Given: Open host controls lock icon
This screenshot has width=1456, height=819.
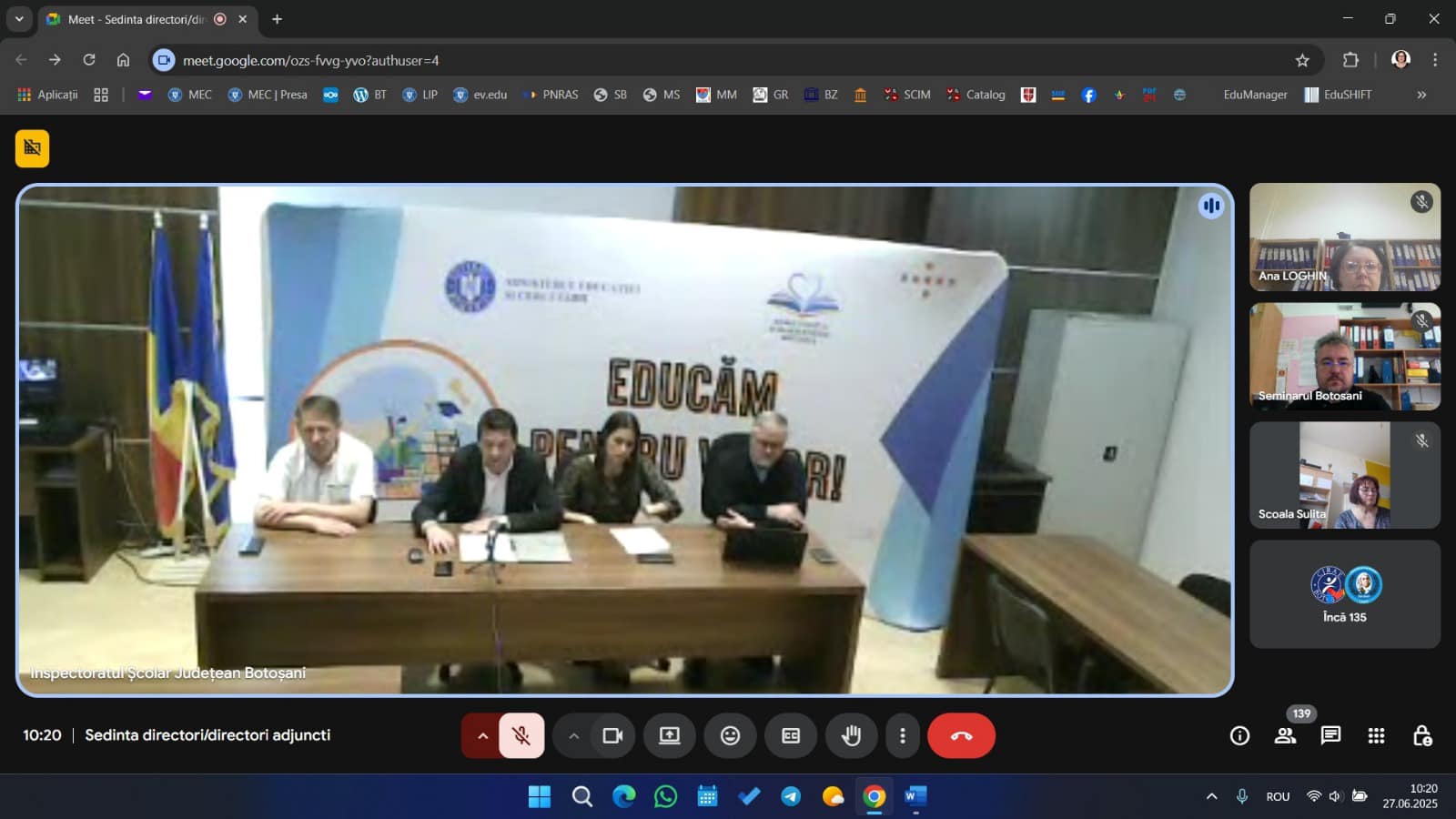Looking at the screenshot, I should pos(1421,735).
